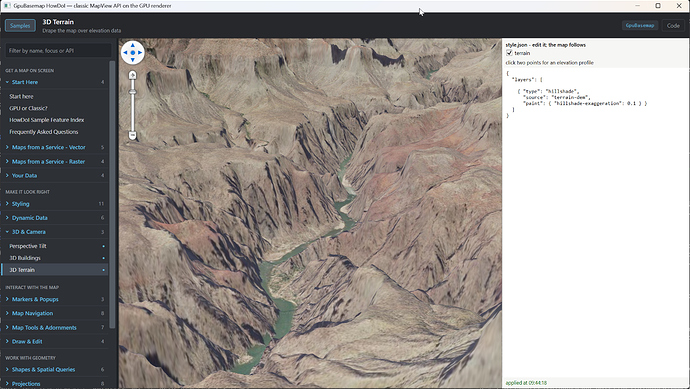
Task: Minimize the GpuBasemap HowDoI window
Action: (x=638, y=6)
